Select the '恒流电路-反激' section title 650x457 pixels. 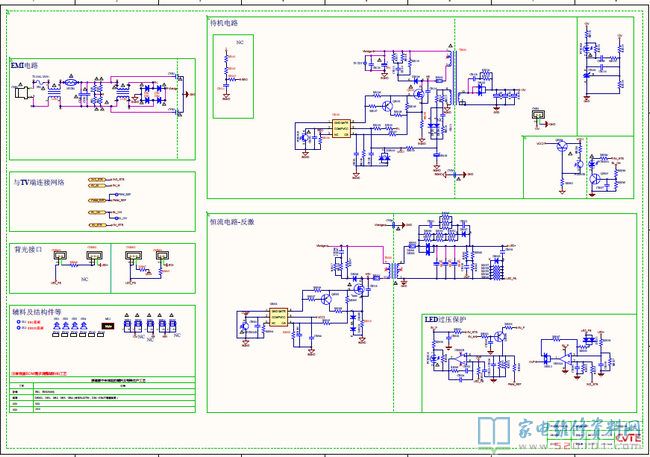pyautogui.click(x=232, y=222)
